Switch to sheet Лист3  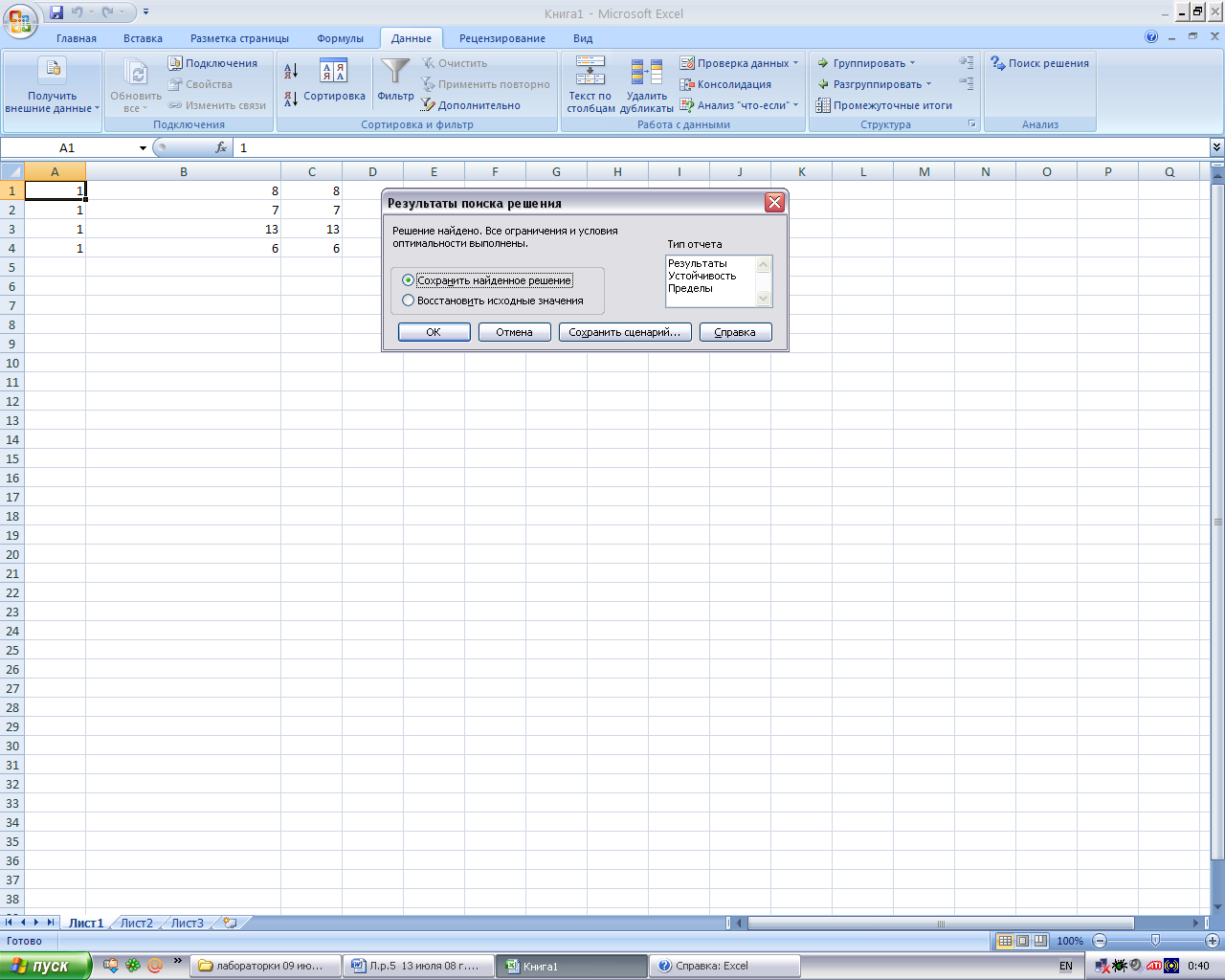[187, 923]
